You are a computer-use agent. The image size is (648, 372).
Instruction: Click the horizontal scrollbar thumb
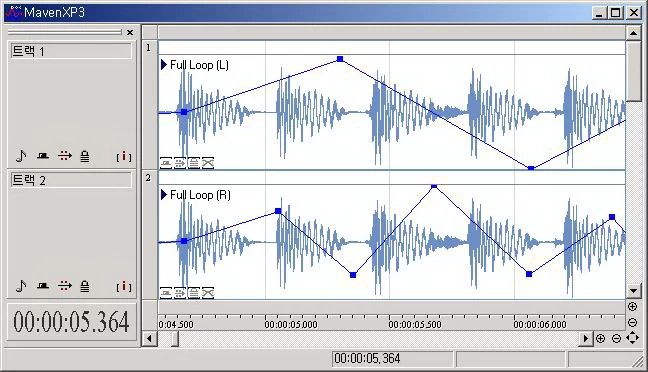click(175, 339)
